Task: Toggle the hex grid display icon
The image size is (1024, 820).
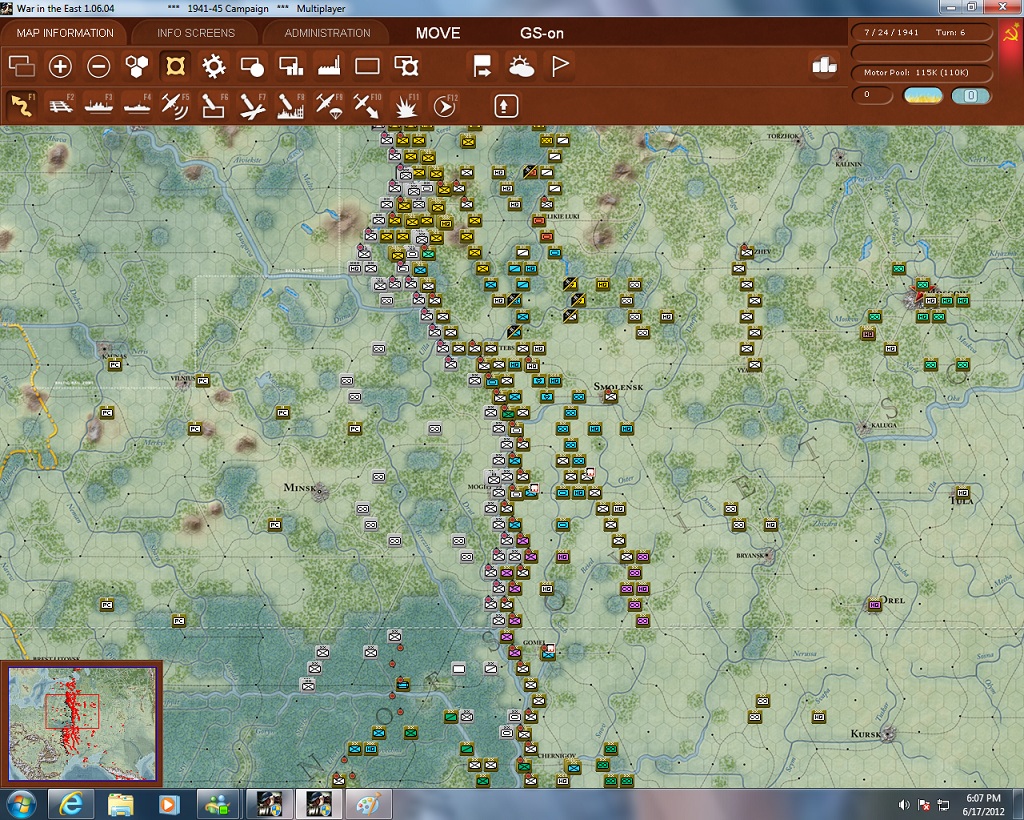Action: coord(136,66)
